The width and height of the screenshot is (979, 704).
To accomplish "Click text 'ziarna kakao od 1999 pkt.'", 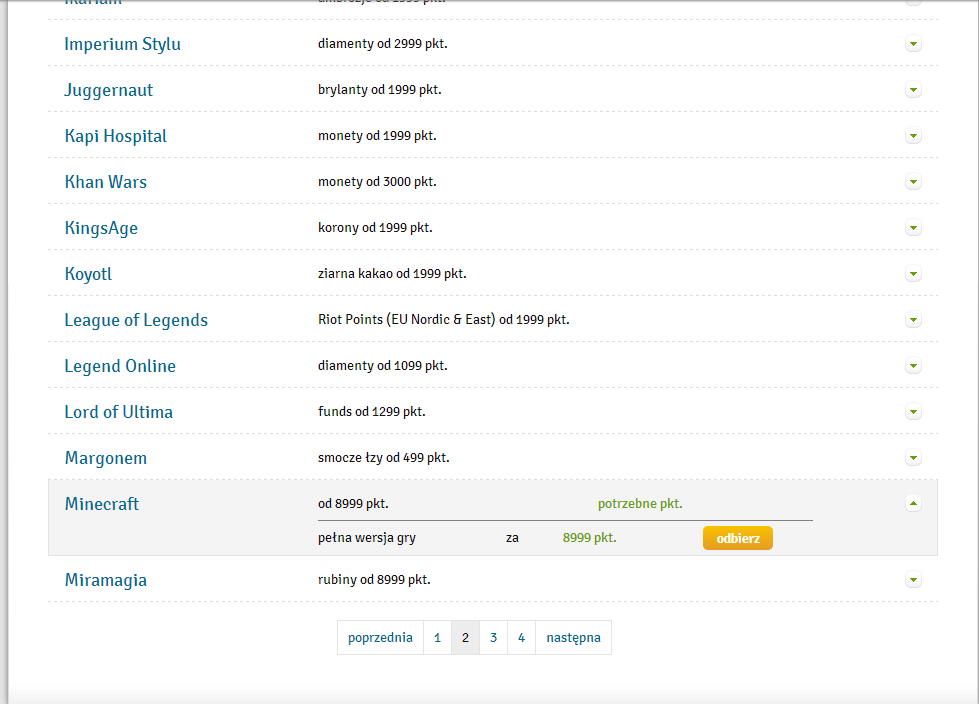I will coord(392,273).
